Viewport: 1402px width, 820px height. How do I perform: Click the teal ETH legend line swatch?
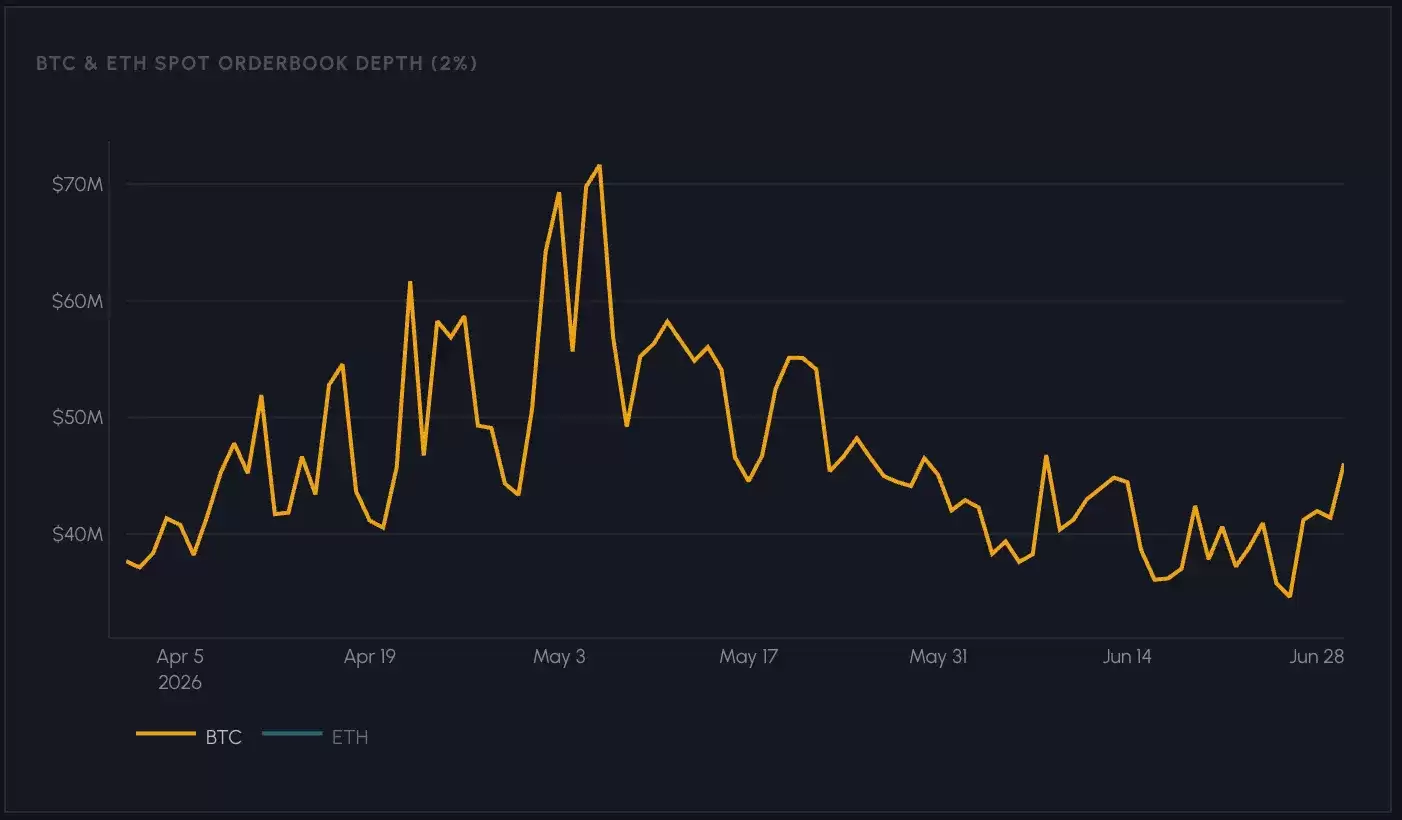click(292, 735)
